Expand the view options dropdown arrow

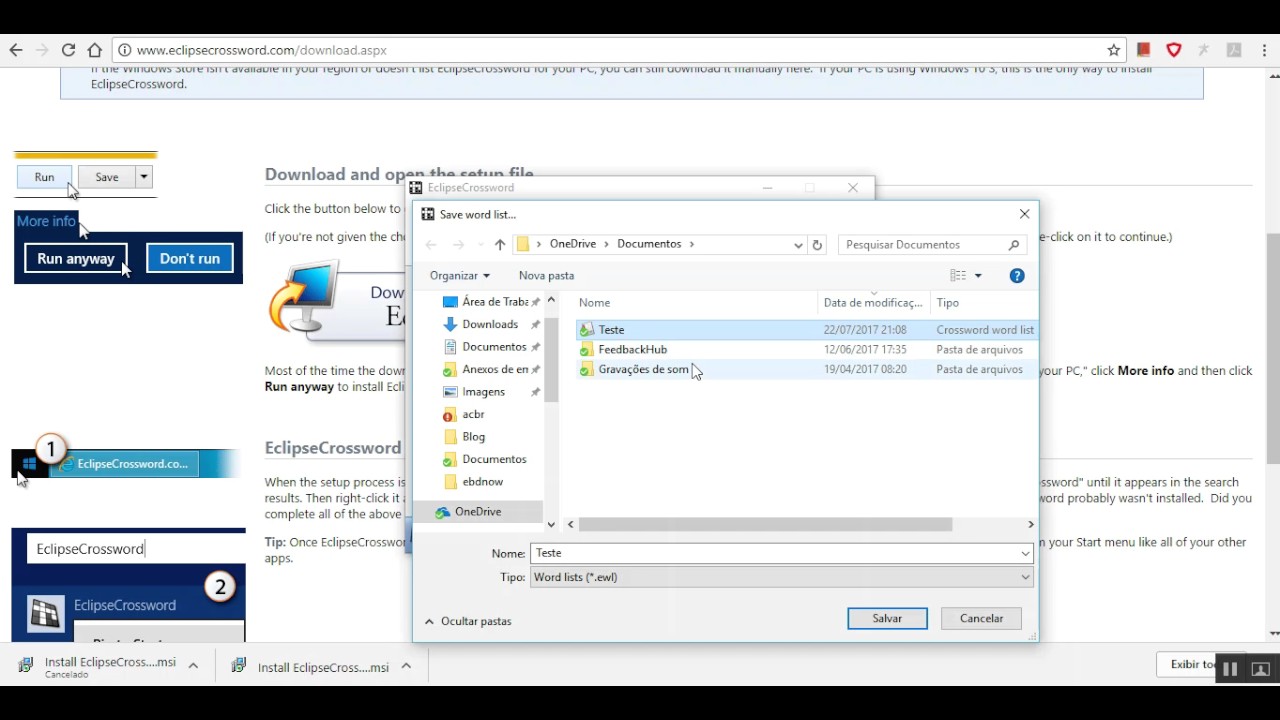(978, 276)
